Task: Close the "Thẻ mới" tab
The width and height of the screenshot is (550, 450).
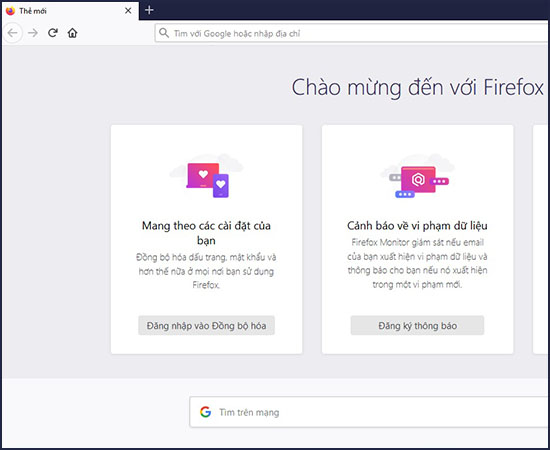Action: click(x=128, y=11)
